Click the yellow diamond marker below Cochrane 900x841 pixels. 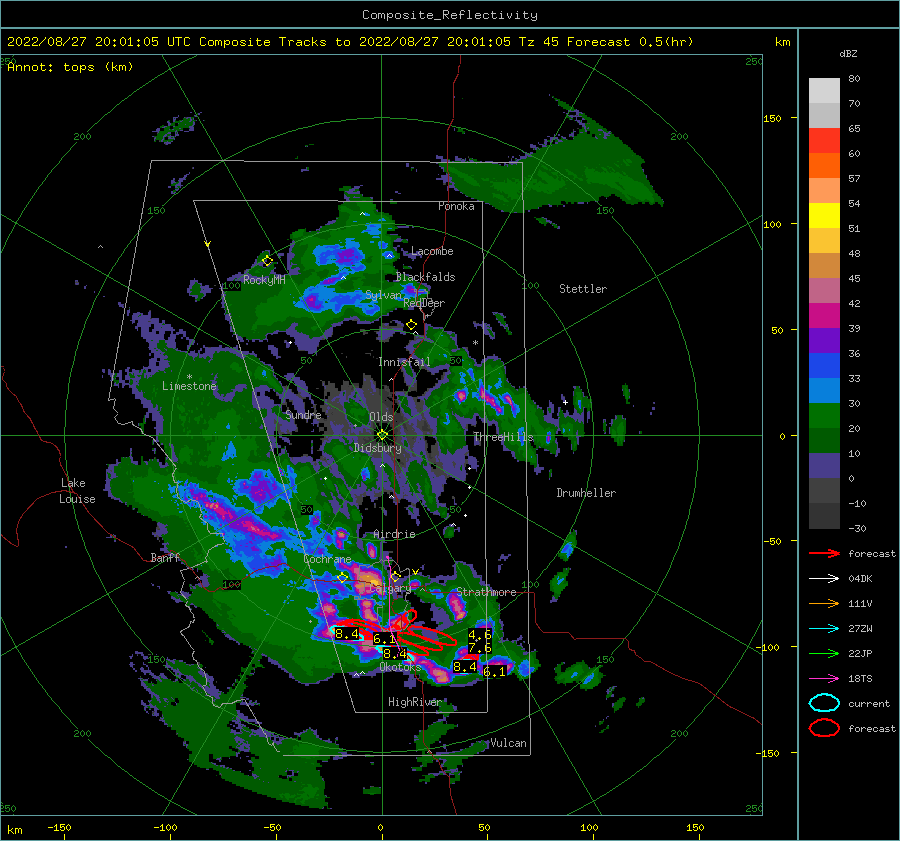(342, 578)
